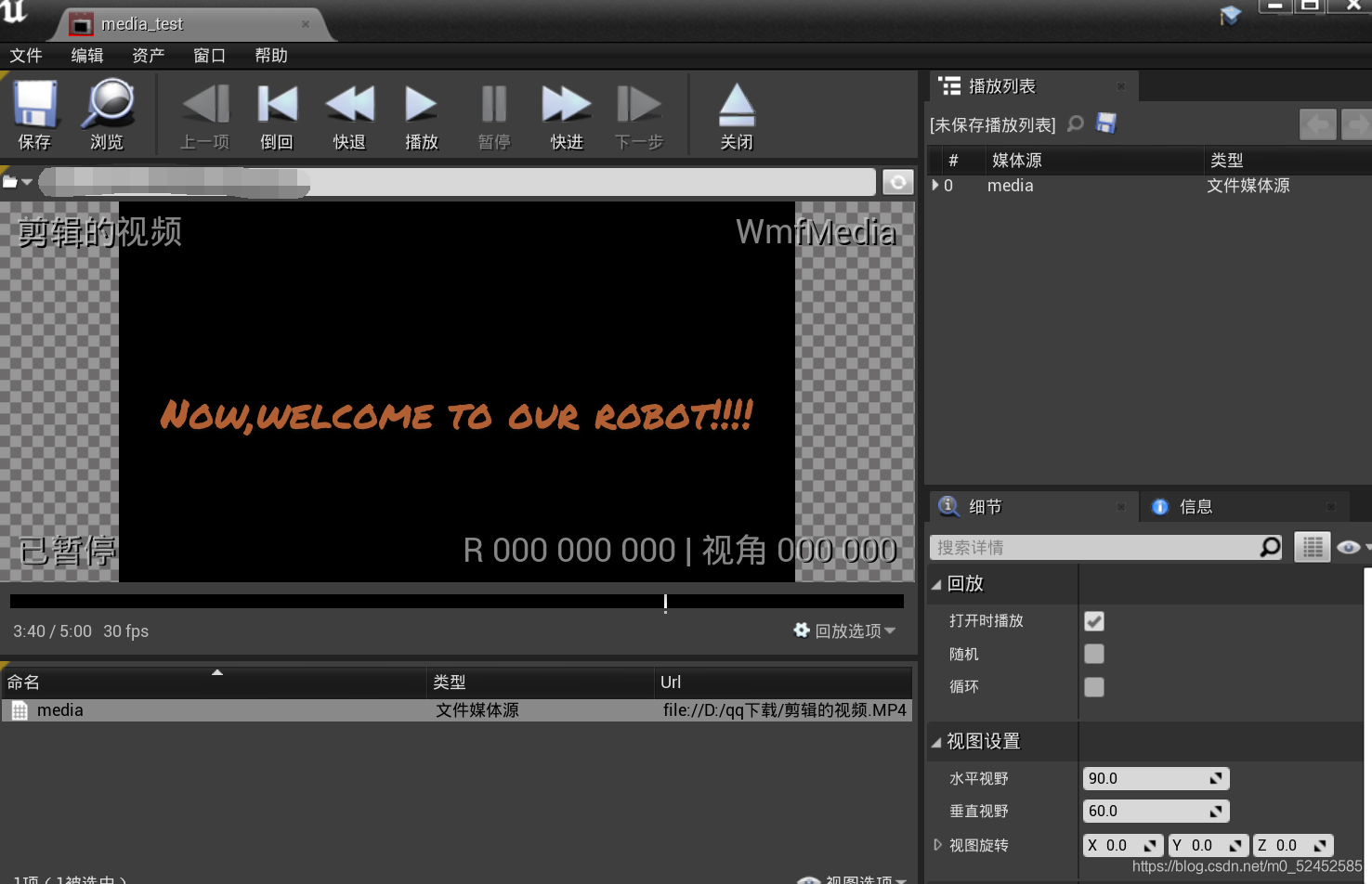The width and height of the screenshot is (1372, 884).
Task: Click the property matrix grid icon
Action: click(x=1313, y=547)
